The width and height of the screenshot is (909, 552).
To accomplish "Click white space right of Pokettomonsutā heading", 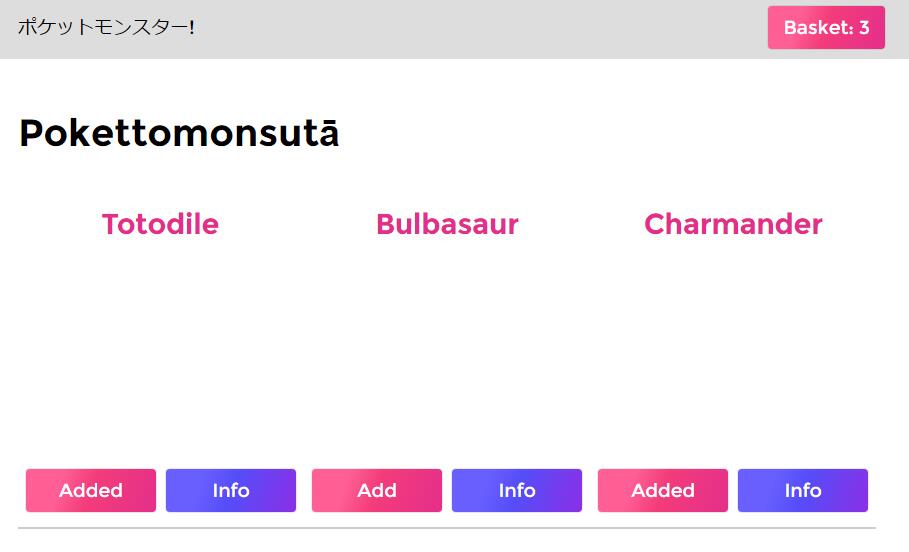I will click(600, 134).
